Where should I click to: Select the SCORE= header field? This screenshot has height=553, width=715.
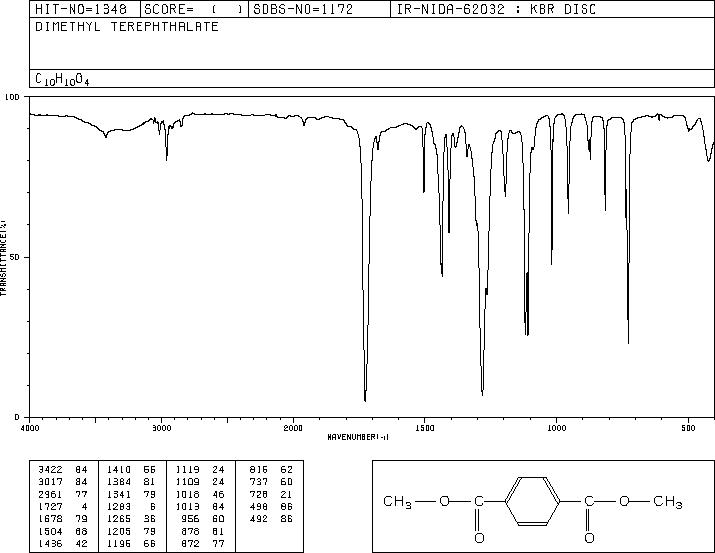(x=194, y=9)
